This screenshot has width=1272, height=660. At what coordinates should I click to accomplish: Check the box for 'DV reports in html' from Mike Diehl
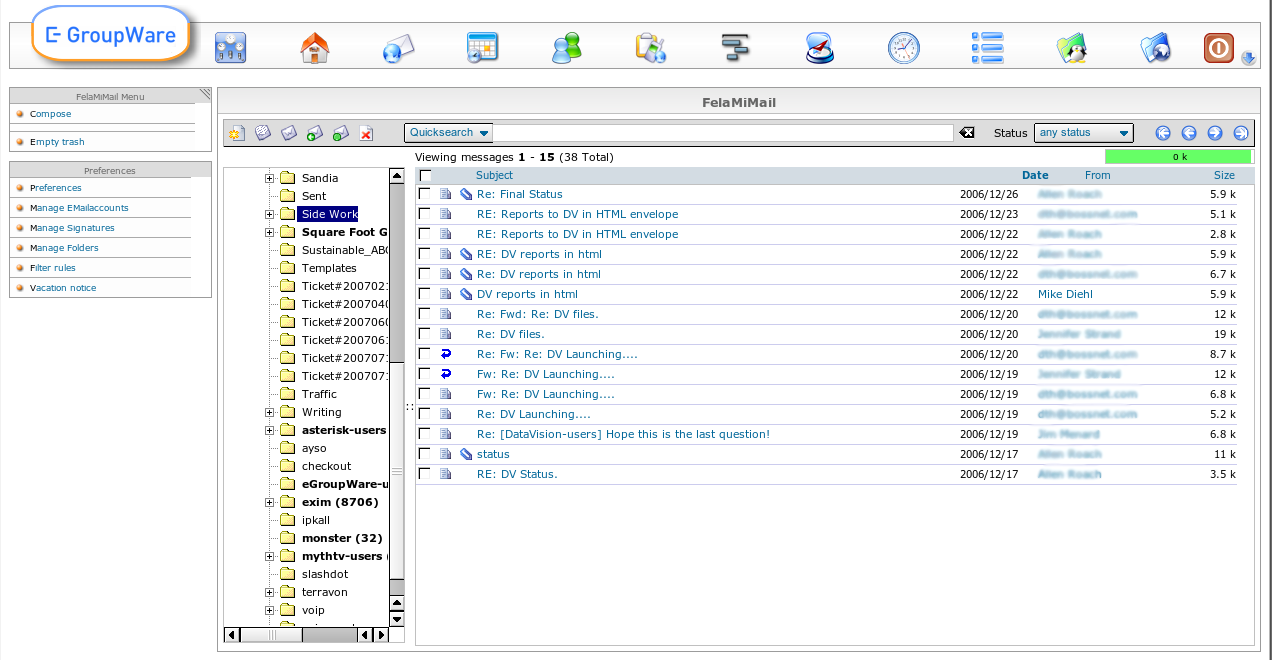coord(425,294)
